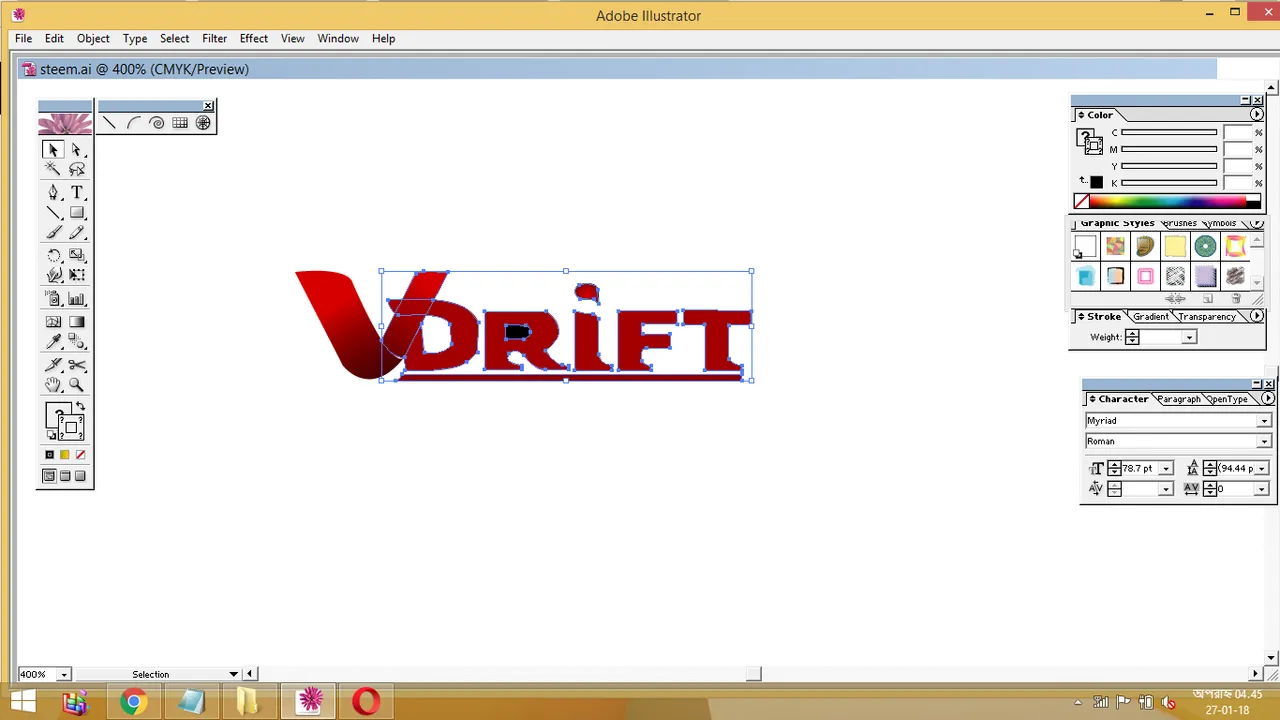This screenshot has height=720, width=1280.
Task: Open the Graphic Styles panel flyout menu
Action: pyautogui.click(x=1257, y=224)
